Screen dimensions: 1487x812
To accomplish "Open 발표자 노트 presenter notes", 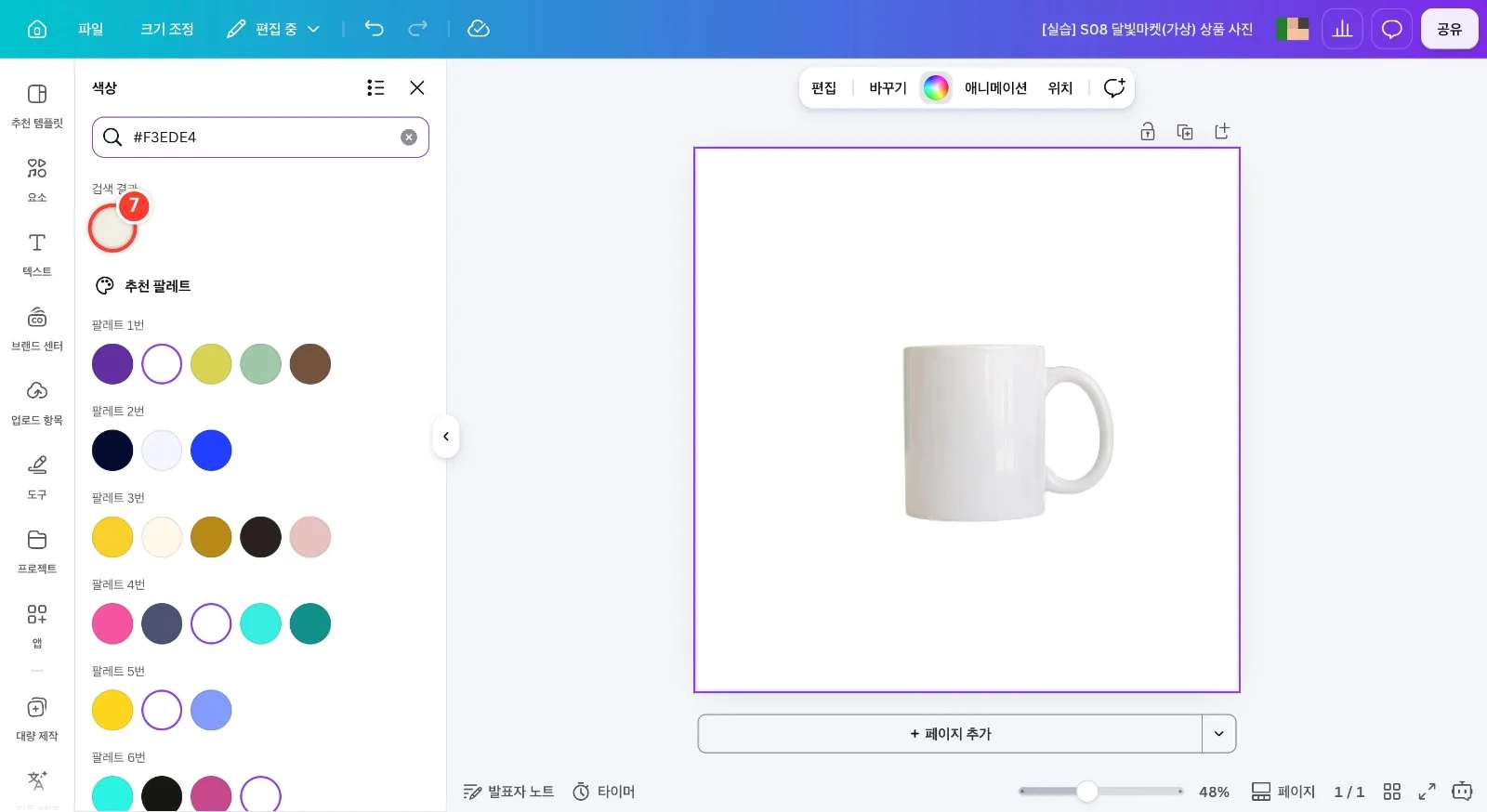I will point(508,792).
